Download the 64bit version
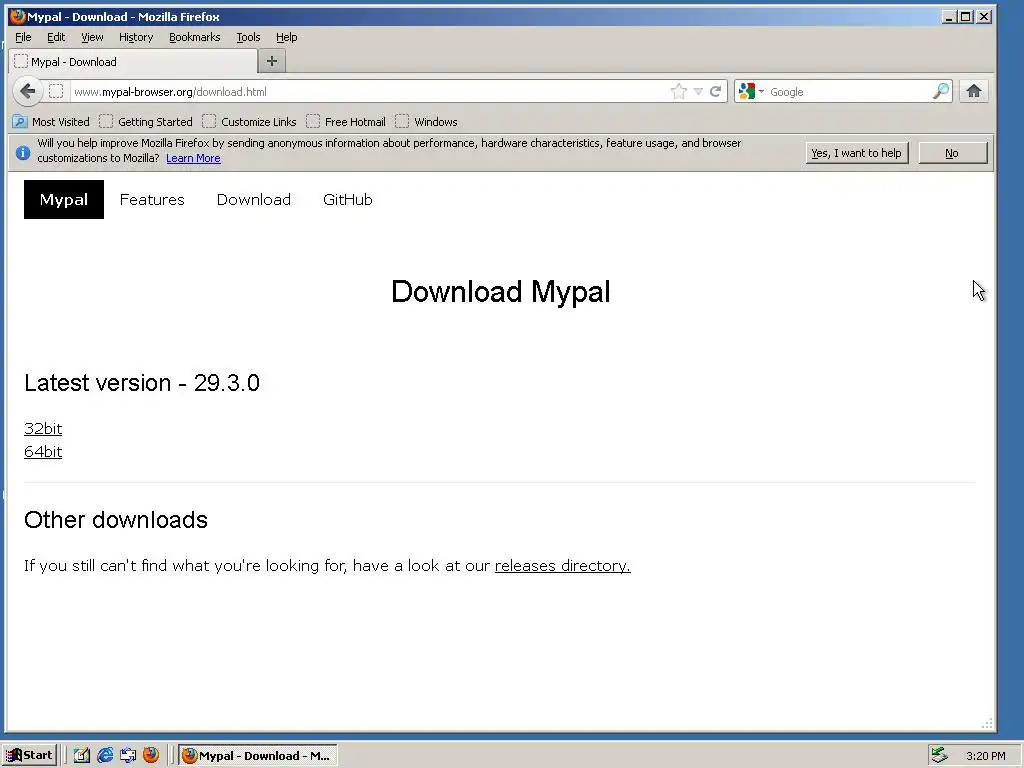This screenshot has height=768, width=1024. [x=43, y=451]
